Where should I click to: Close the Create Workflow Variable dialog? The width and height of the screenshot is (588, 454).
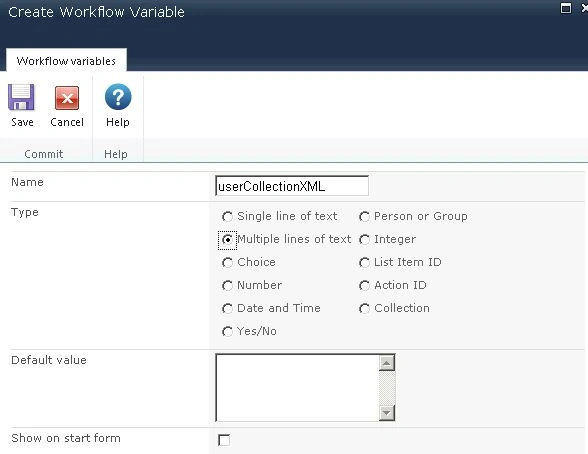(584, 7)
